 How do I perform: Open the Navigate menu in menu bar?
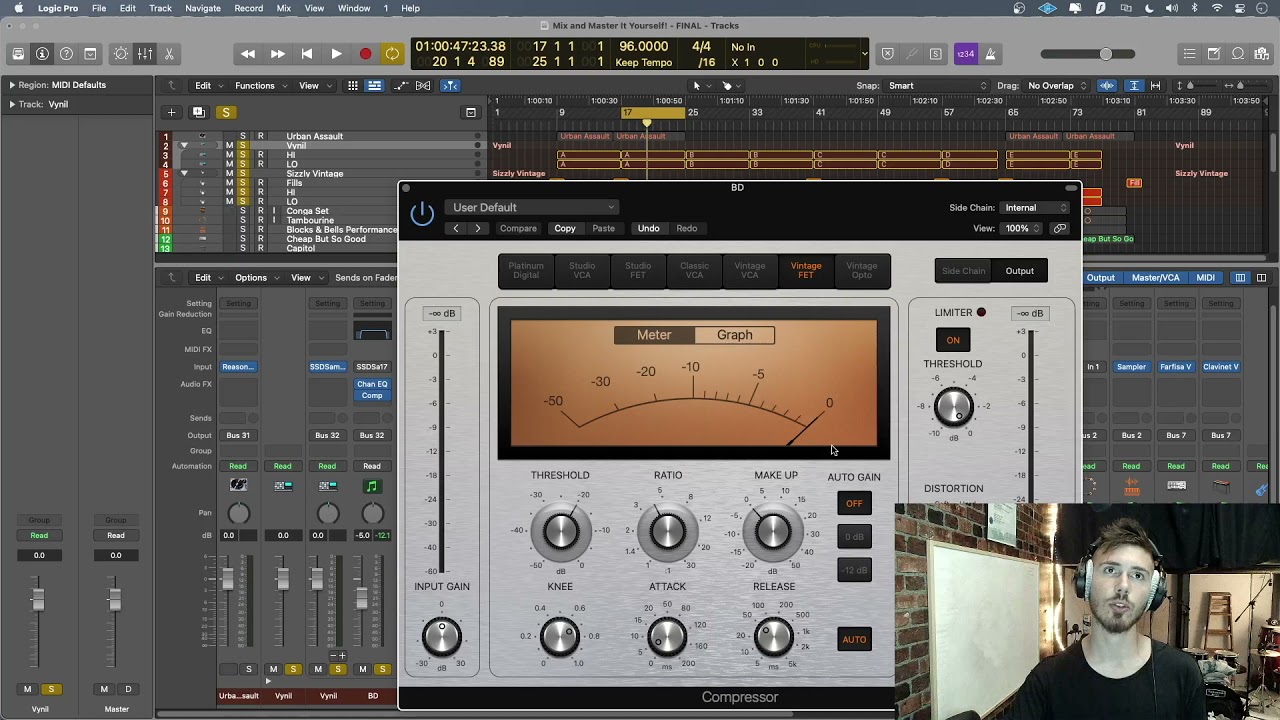point(203,8)
